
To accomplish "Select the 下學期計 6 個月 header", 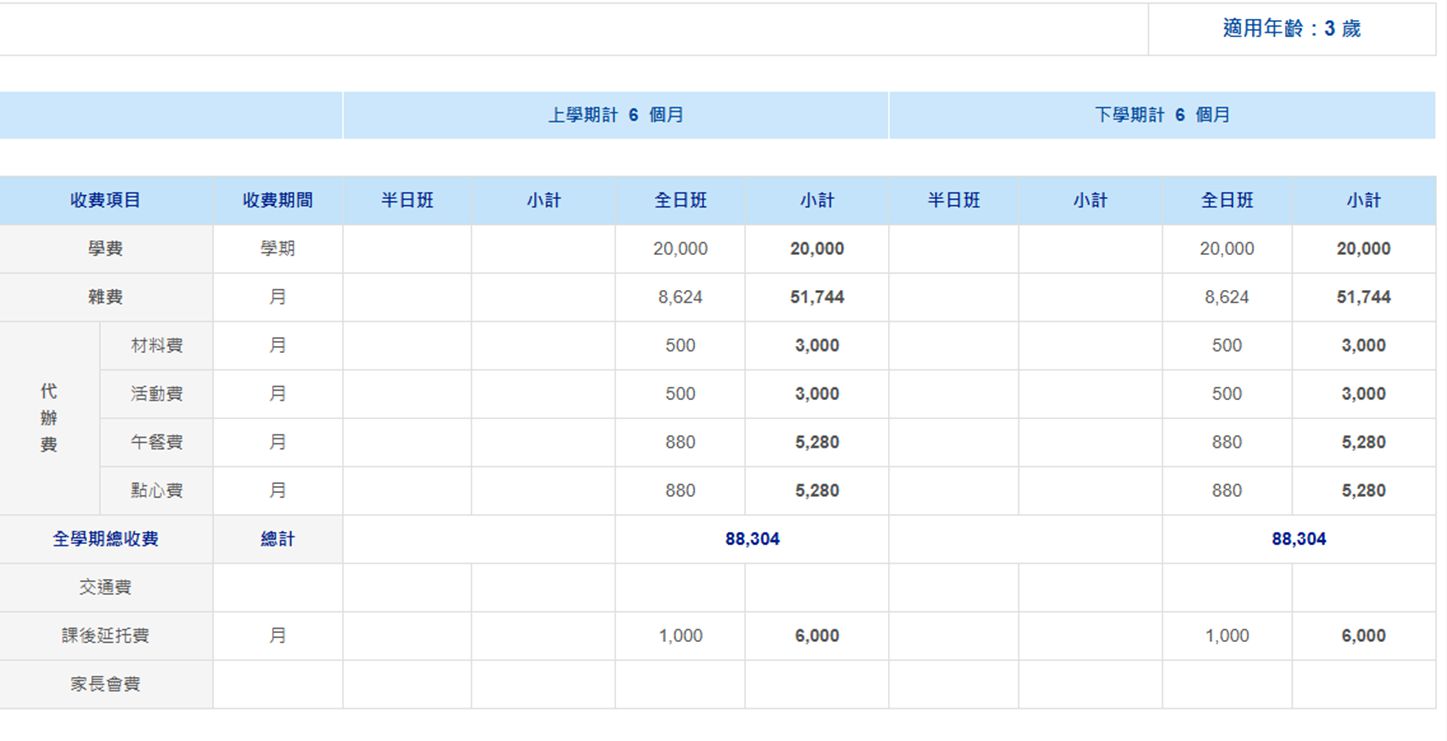I will tap(1162, 115).
